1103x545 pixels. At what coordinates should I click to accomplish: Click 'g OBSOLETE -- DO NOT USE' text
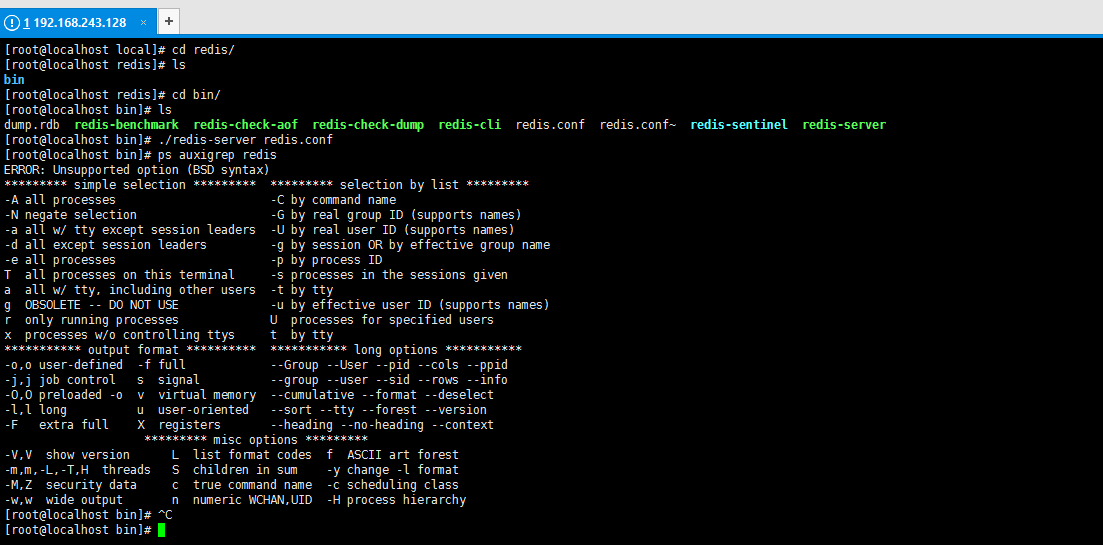point(91,304)
